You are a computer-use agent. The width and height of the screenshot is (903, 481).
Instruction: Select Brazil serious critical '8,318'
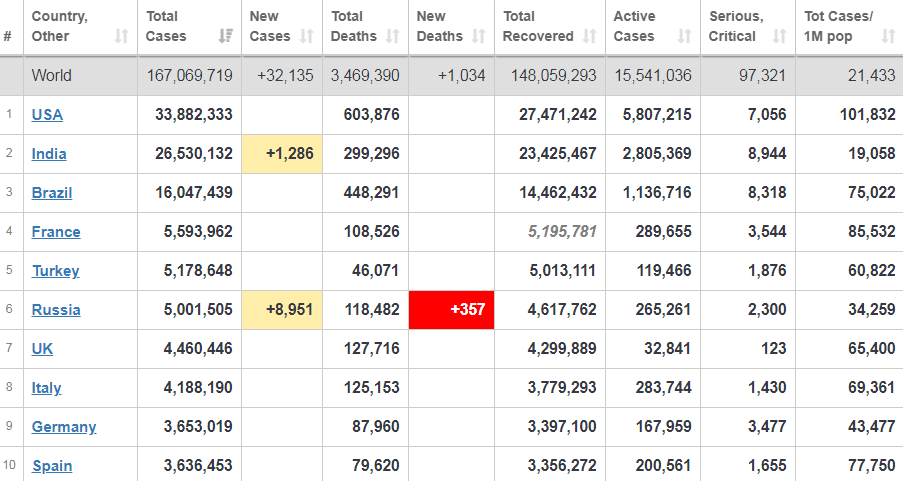tap(767, 192)
